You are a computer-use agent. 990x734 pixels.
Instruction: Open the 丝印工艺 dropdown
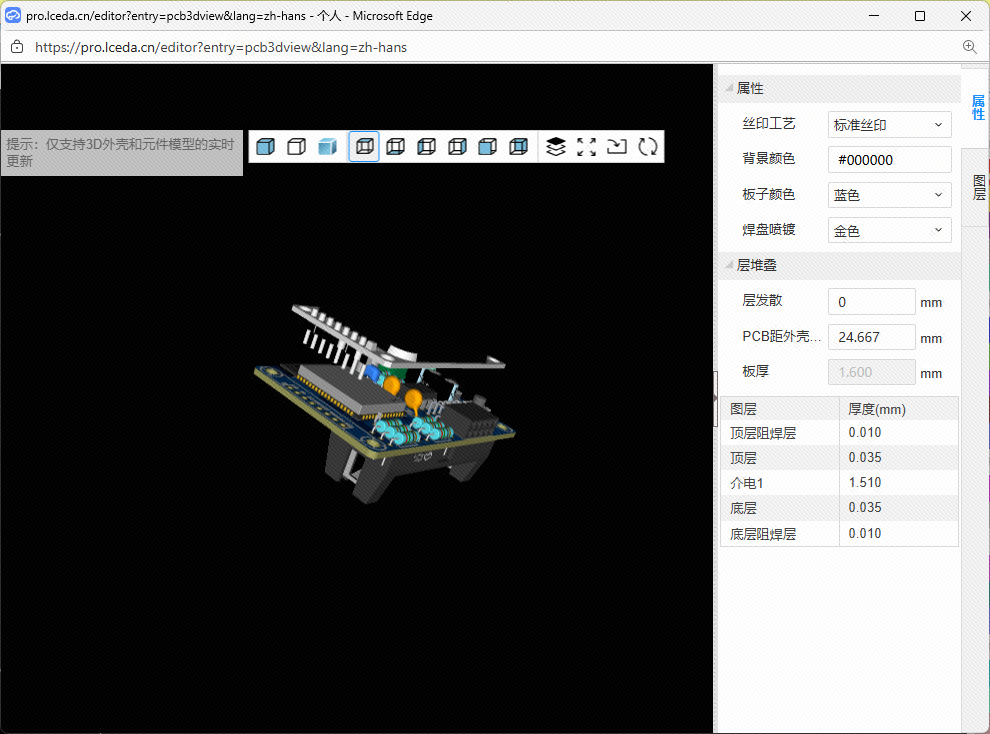[x=889, y=125]
